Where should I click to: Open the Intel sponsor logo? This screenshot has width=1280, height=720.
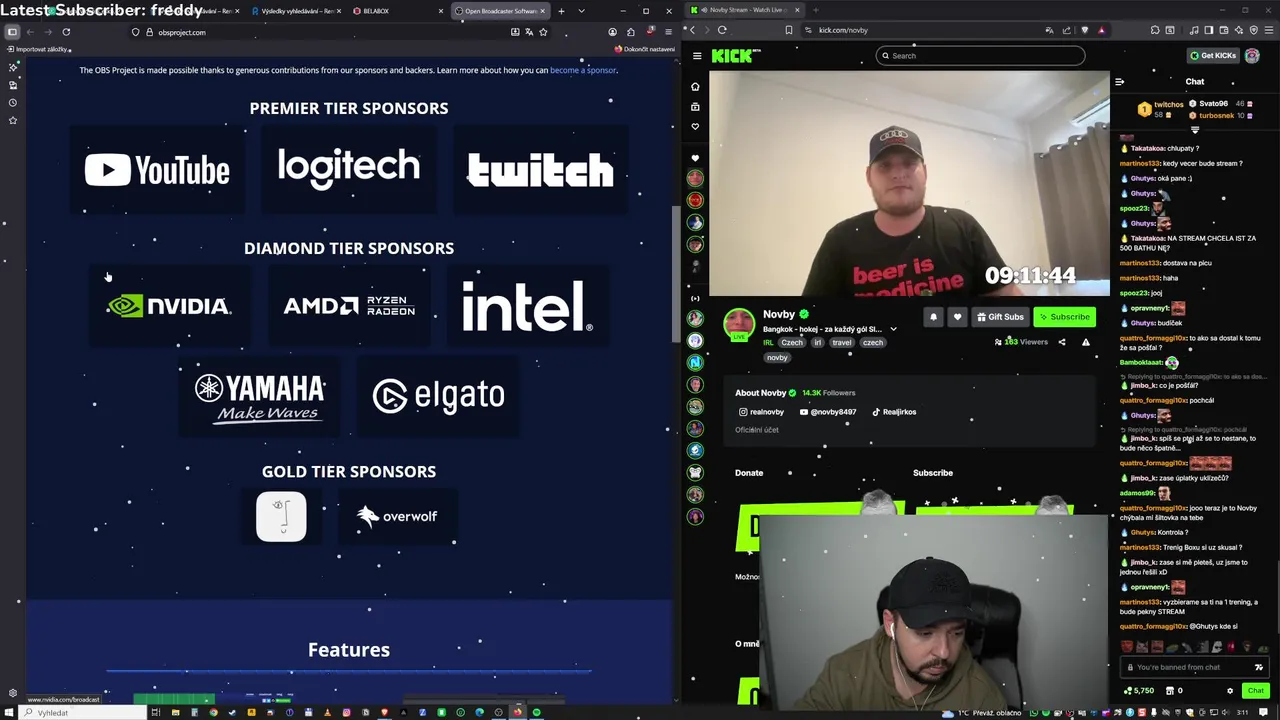pos(527,306)
